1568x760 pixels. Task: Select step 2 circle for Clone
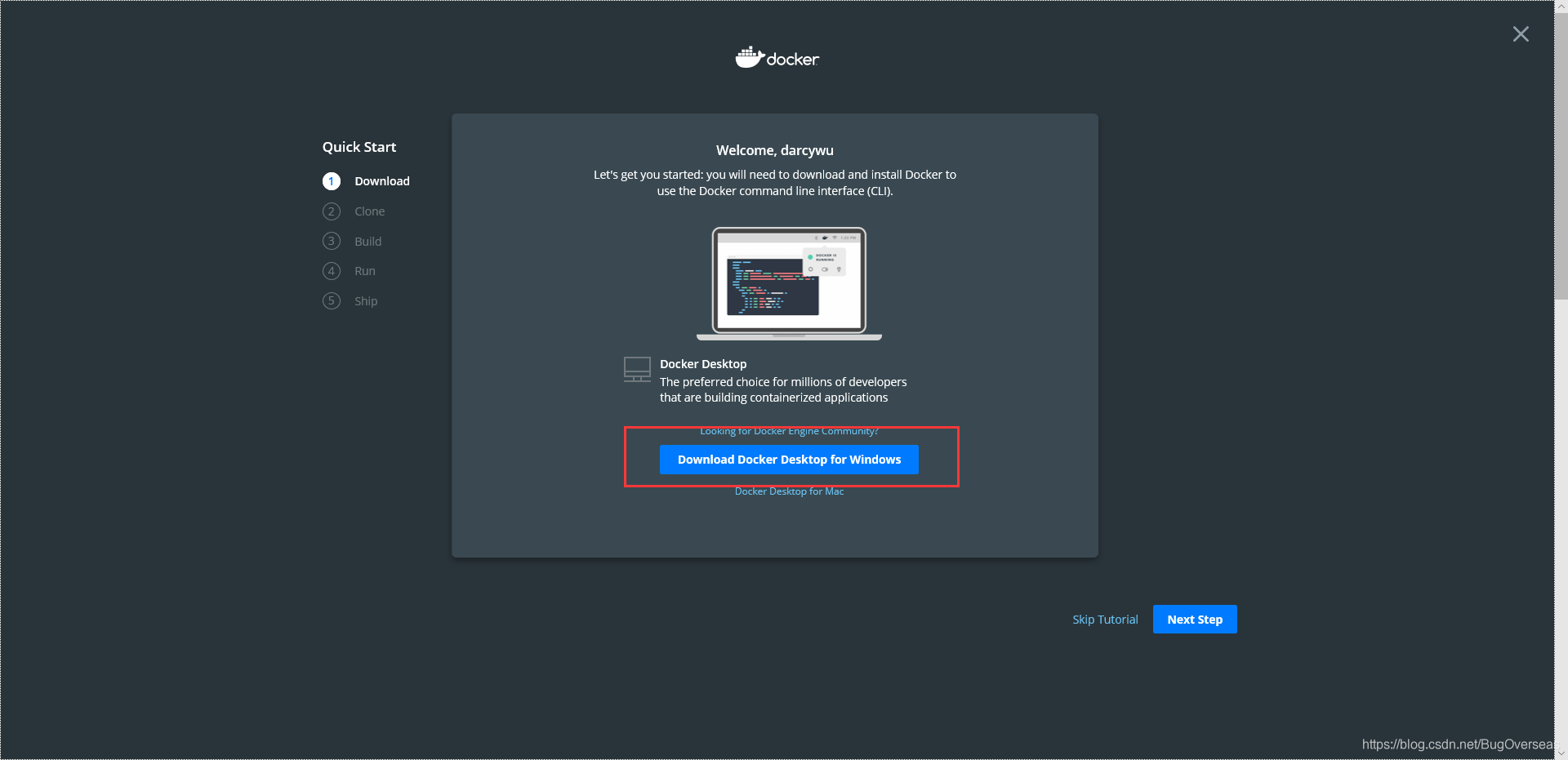click(x=332, y=211)
